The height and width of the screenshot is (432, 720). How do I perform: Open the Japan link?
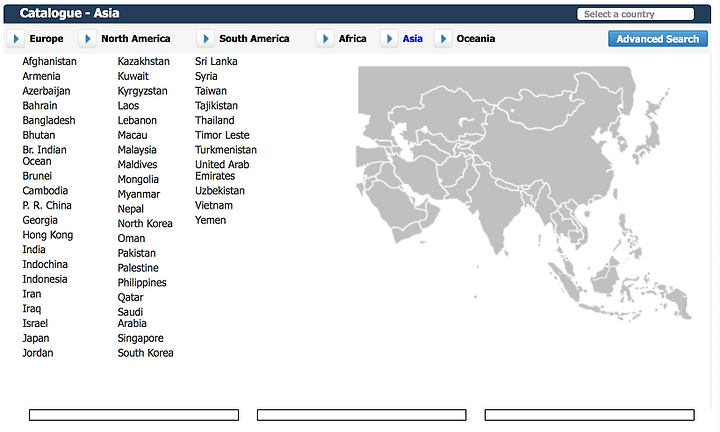(36, 338)
